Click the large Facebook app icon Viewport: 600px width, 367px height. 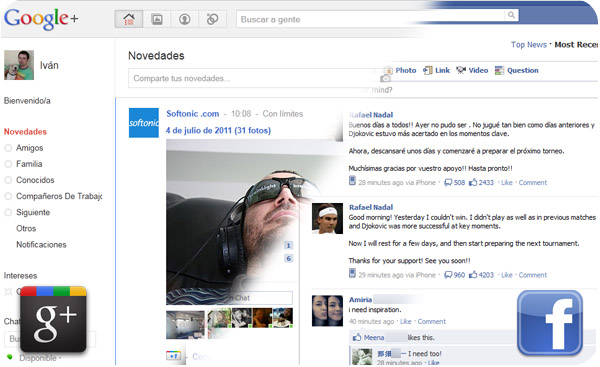[550, 323]
